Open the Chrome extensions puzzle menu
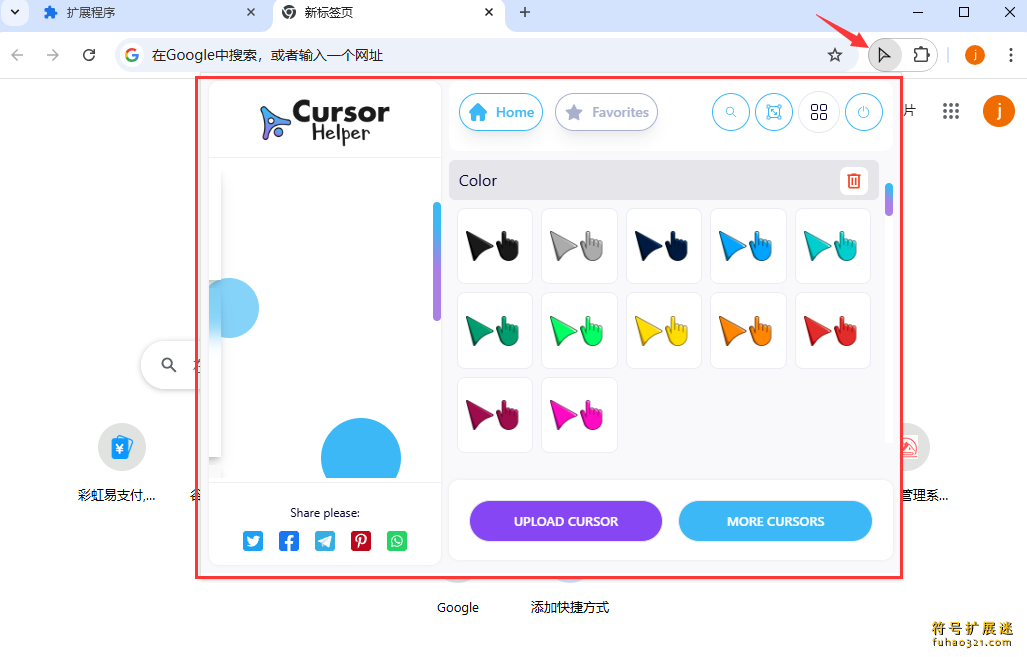Viewport: 1027px width, 657px height. 921,55
